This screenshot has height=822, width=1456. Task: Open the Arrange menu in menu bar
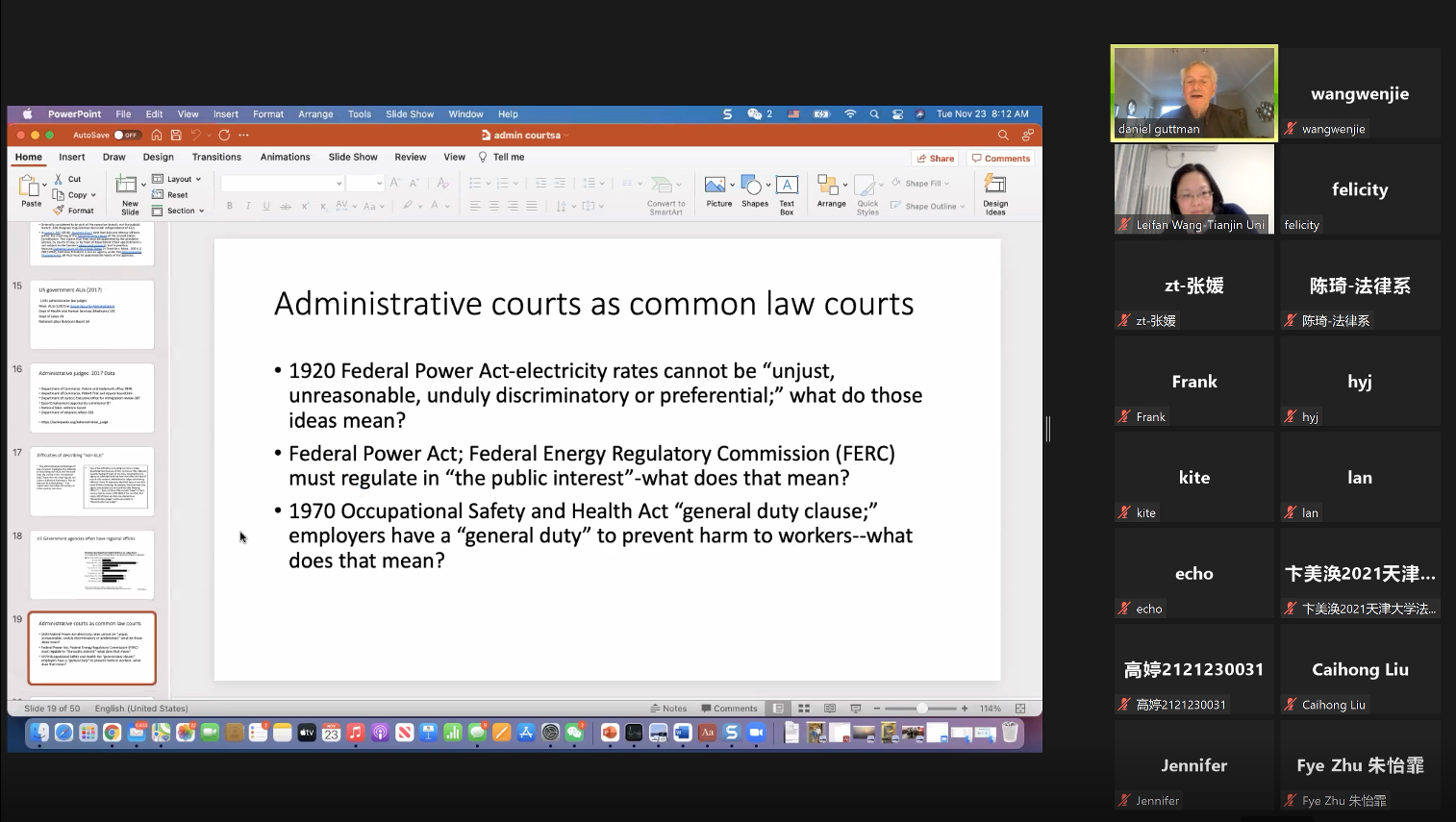coord(315,113)
